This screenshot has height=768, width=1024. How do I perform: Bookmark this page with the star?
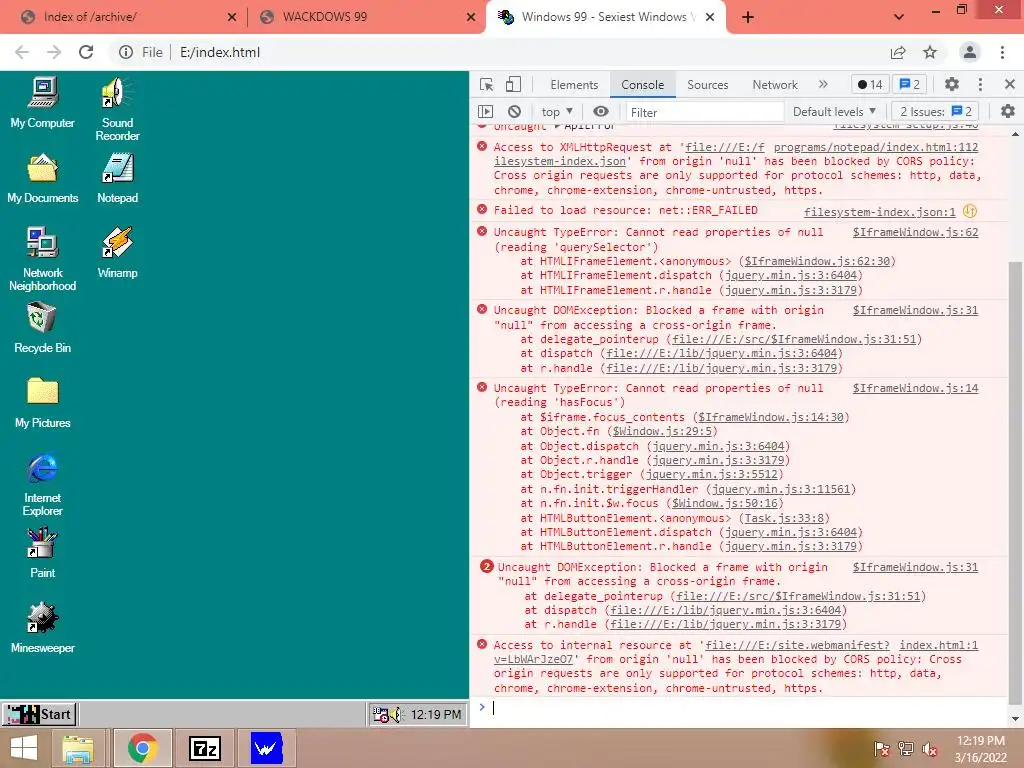930,52
